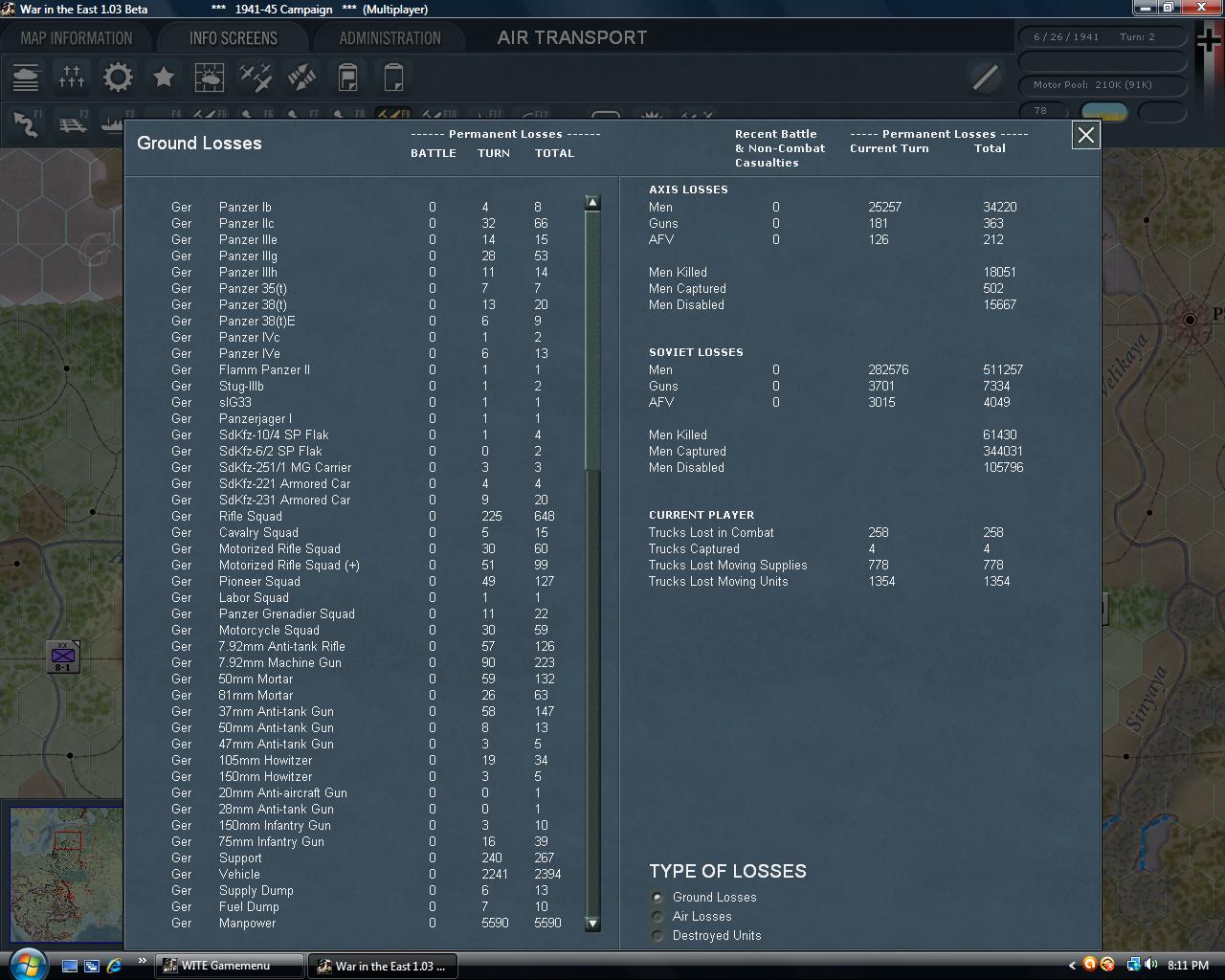The image size is (1225, 980).
Task: Click the clock in the system tray
Action: pyautogui.click(x=1189, y=966)
